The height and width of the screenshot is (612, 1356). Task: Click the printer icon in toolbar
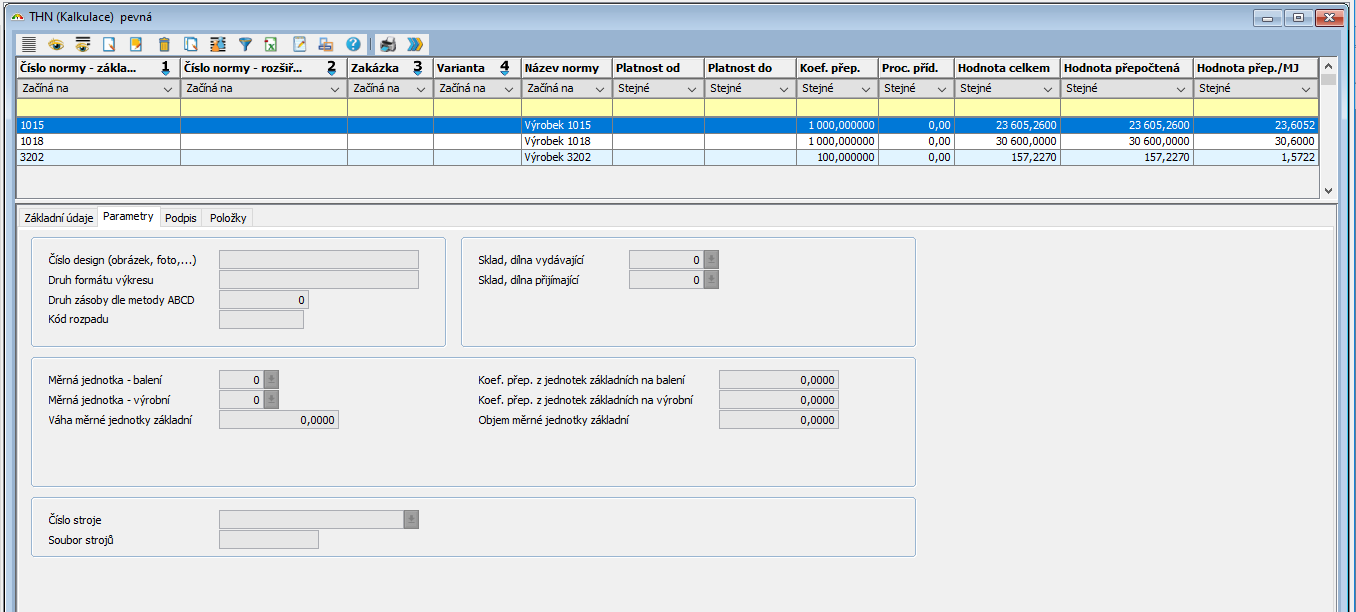(388, 44)
